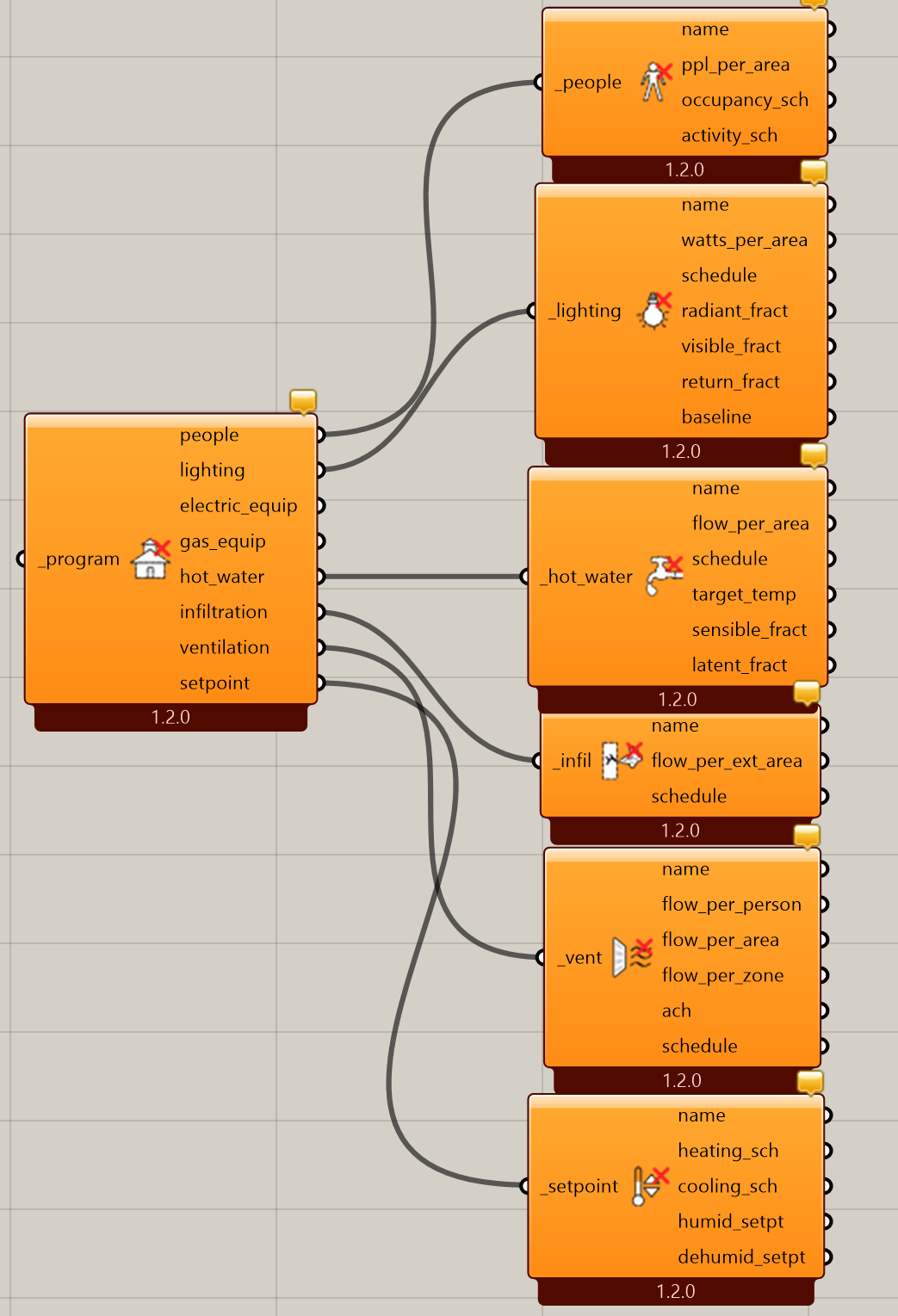Select the baseline output
The width and height of the screenshot is (898, 1316).
pos(716,417)
